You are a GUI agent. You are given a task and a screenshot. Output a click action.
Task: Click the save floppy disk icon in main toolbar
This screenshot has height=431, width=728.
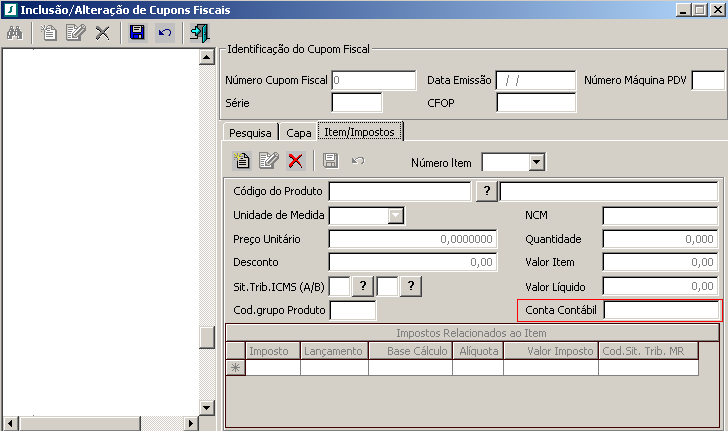pyautogui.click(x=137, y=33)
